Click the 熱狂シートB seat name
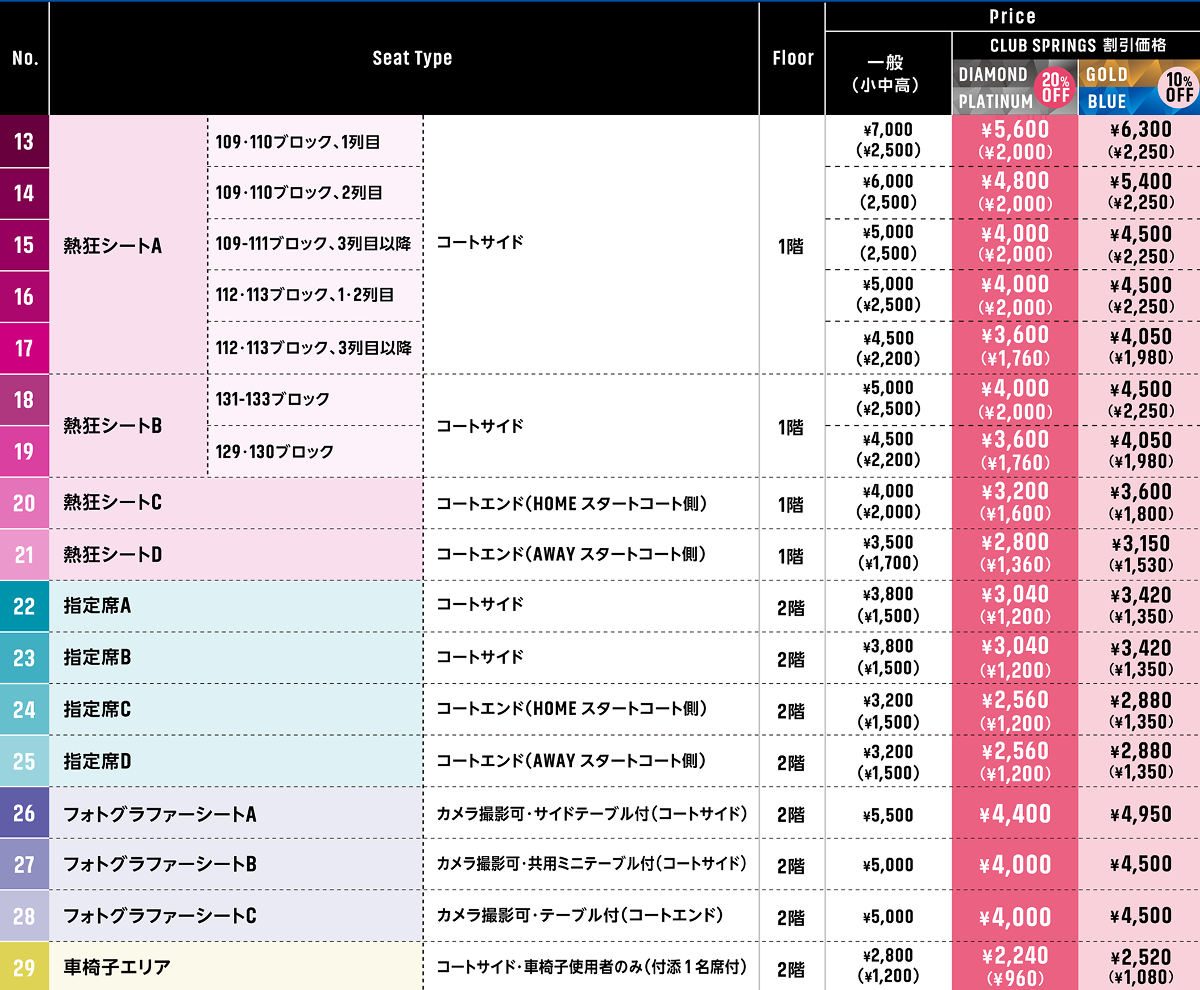The width and height of the screenshot is (1200, 990). click(113, 426)
